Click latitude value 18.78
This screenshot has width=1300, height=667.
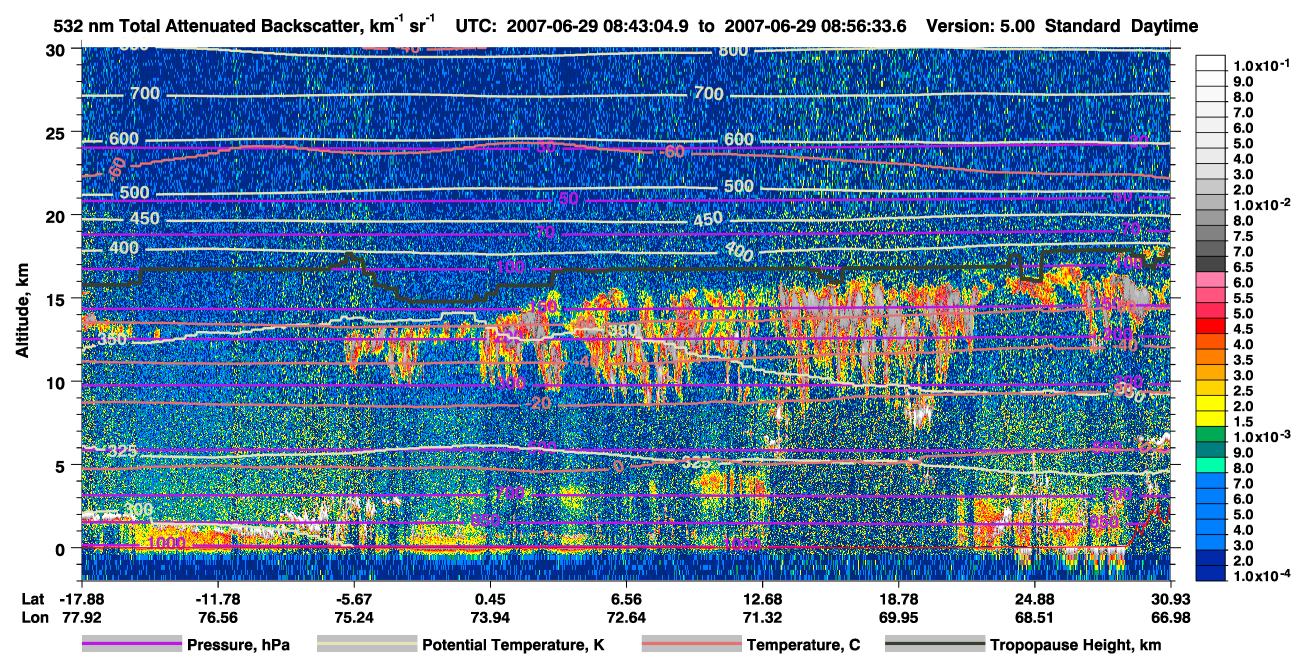[x=898, y=599]
